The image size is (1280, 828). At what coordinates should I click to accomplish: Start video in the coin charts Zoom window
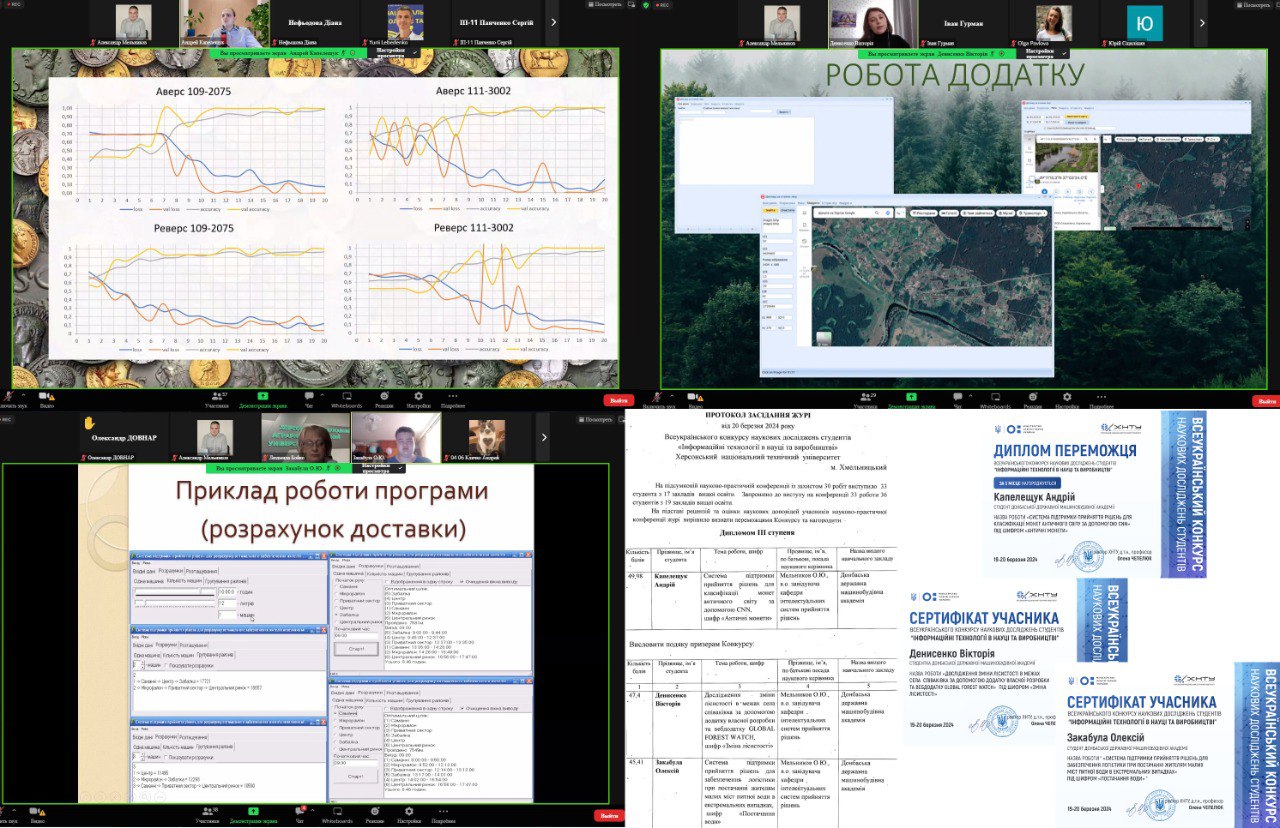46,398
